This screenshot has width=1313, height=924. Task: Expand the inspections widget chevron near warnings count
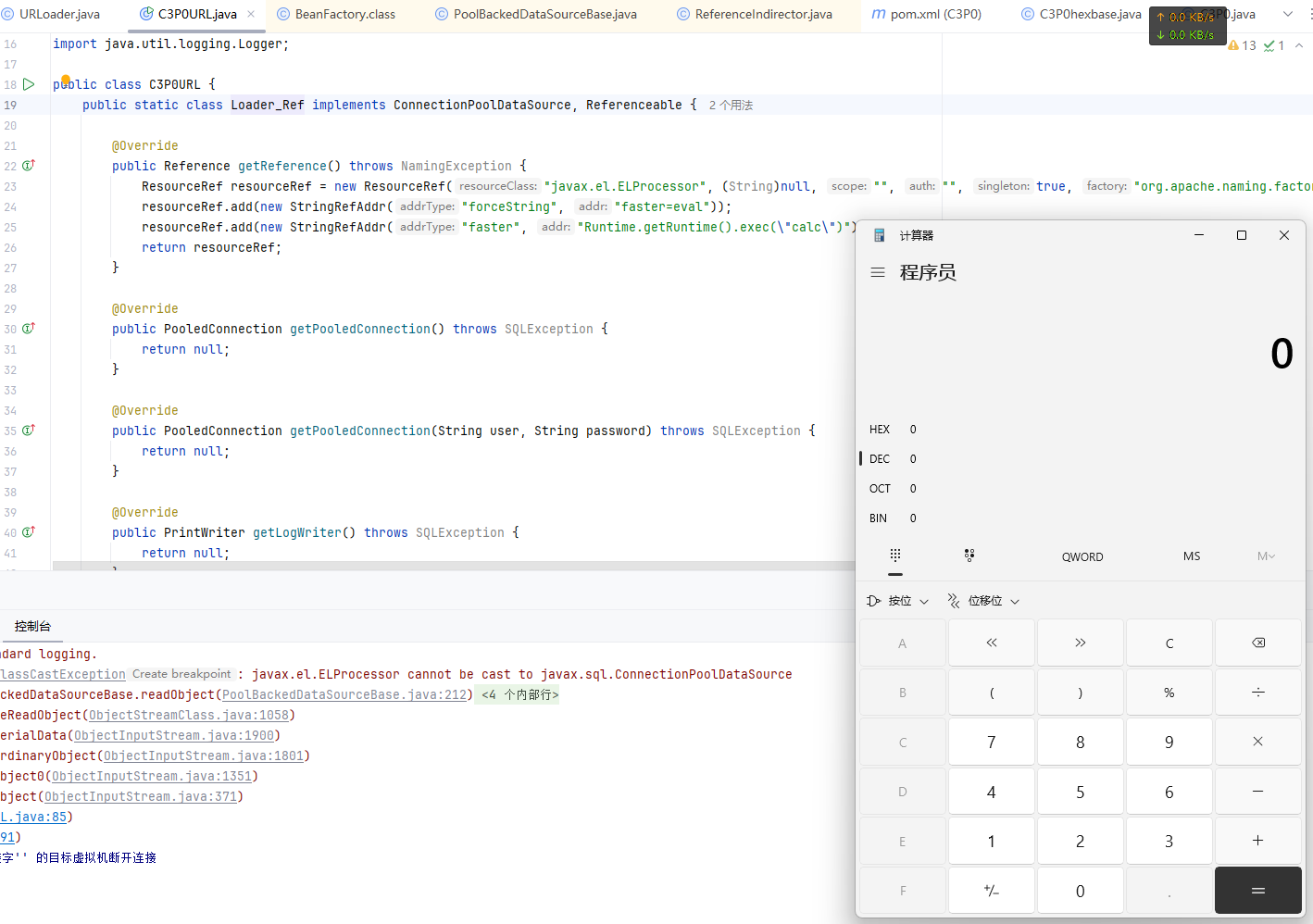coord(1299,45)
